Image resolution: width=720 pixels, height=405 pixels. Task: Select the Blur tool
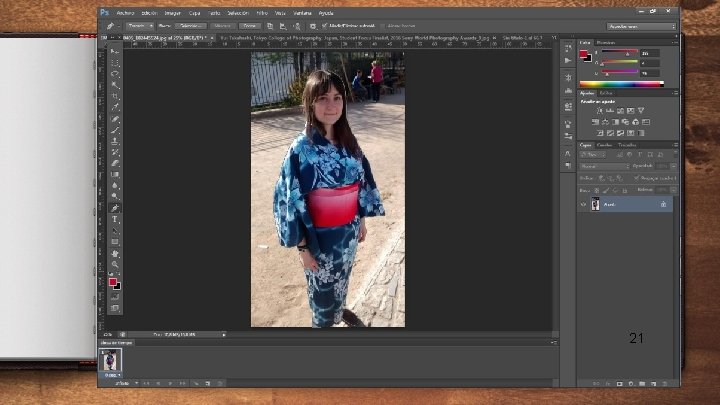pos(115,185)
